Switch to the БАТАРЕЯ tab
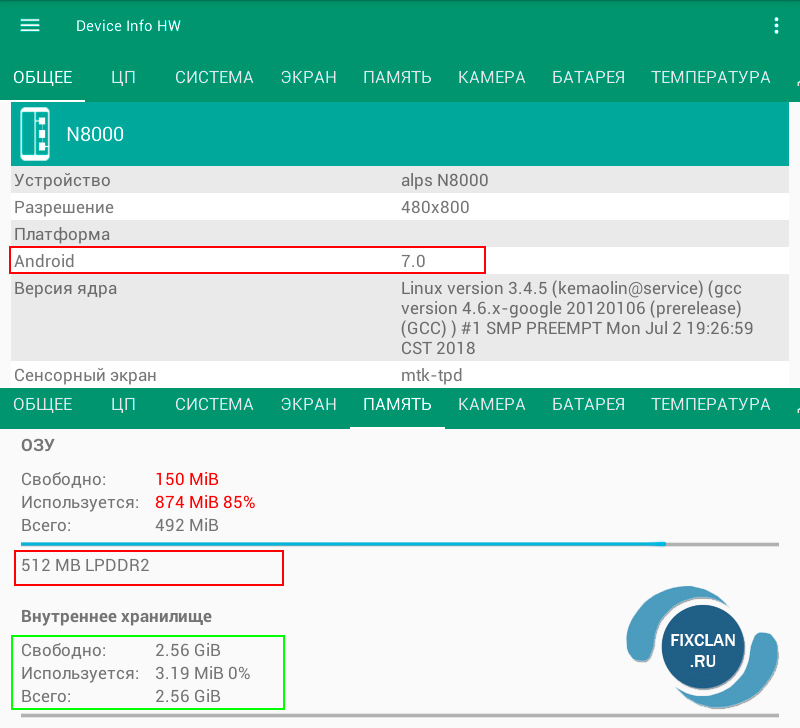Image resolution: width=800 pixels, height=728 pixels. (588, 77)
